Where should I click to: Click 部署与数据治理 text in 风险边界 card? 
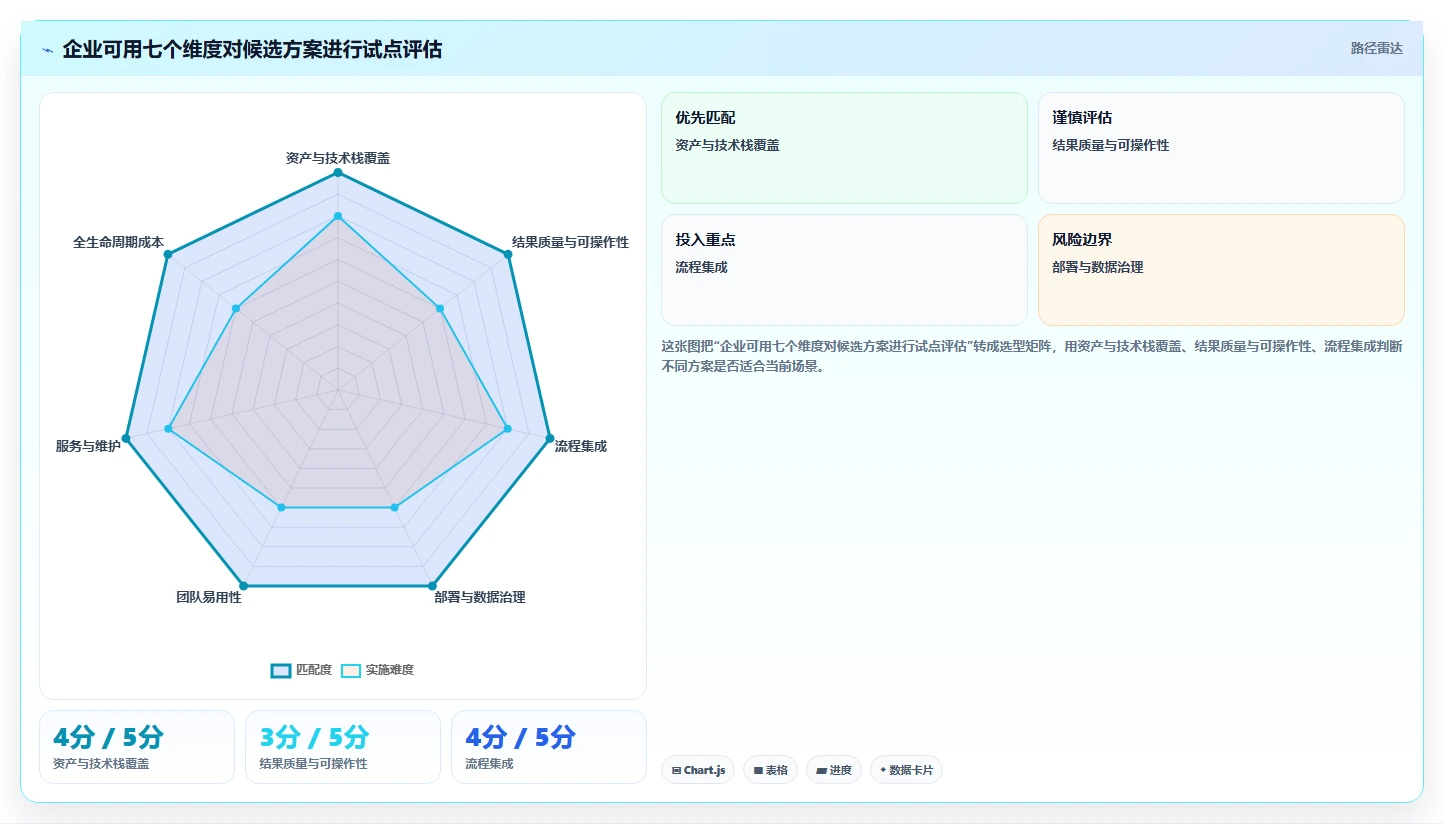1097,267
